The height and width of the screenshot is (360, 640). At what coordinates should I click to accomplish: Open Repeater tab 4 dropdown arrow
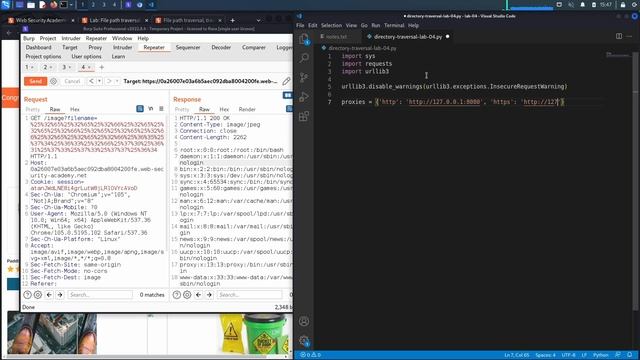[x=89, y=67]
